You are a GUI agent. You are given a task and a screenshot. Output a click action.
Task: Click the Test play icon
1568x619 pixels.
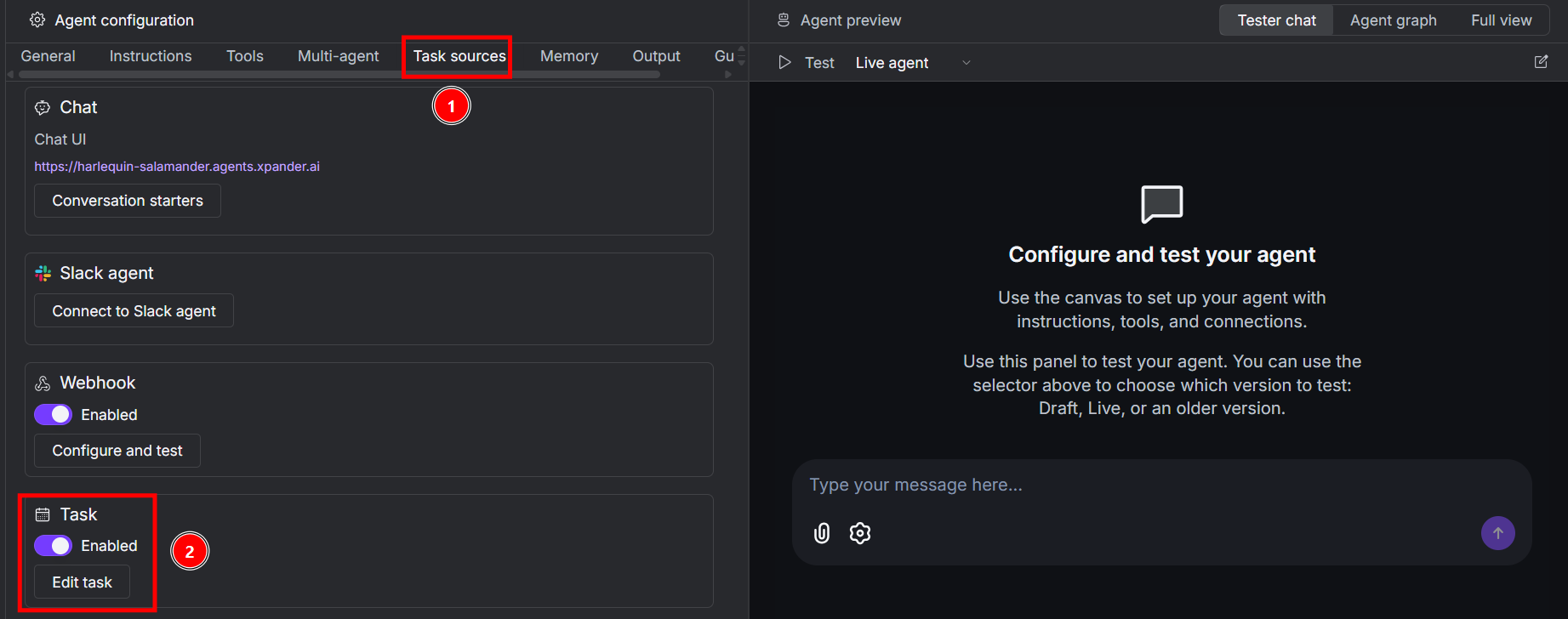[784, 62]
